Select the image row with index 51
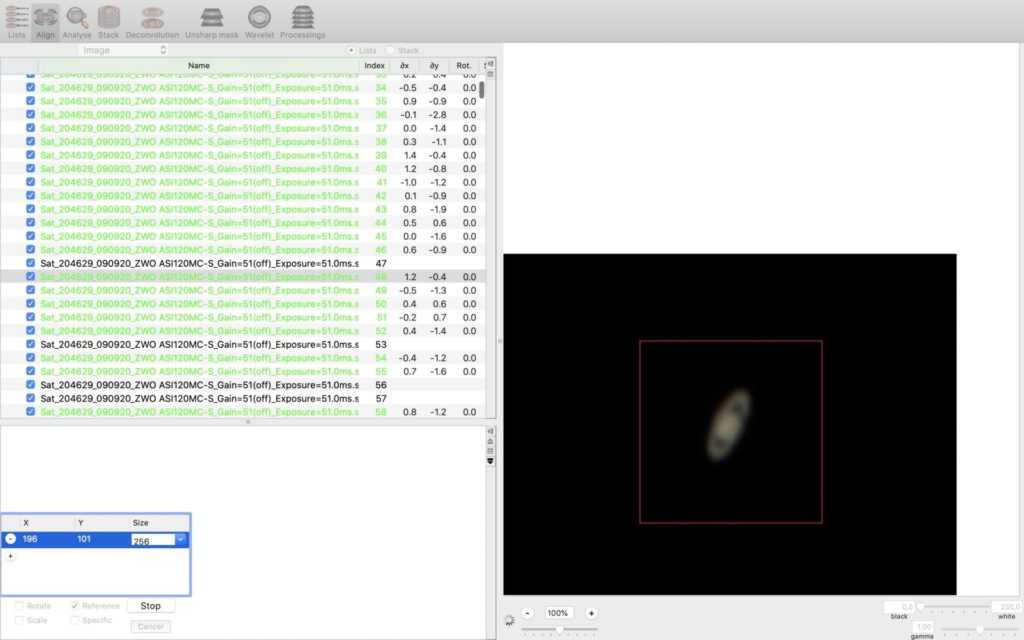Image resolution: width=1024 pixels, height=640 pixels. [242, 317]
